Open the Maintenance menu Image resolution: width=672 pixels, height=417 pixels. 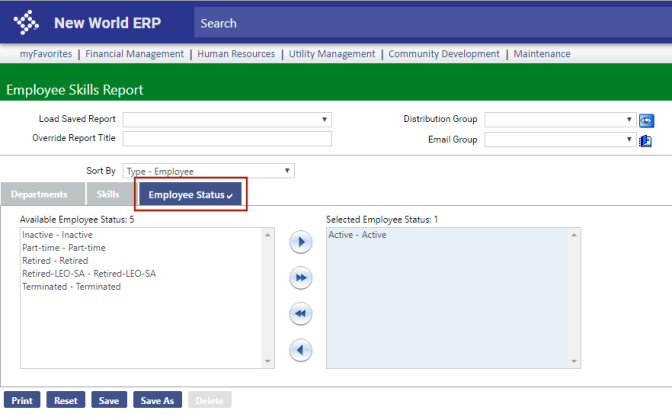542,54
